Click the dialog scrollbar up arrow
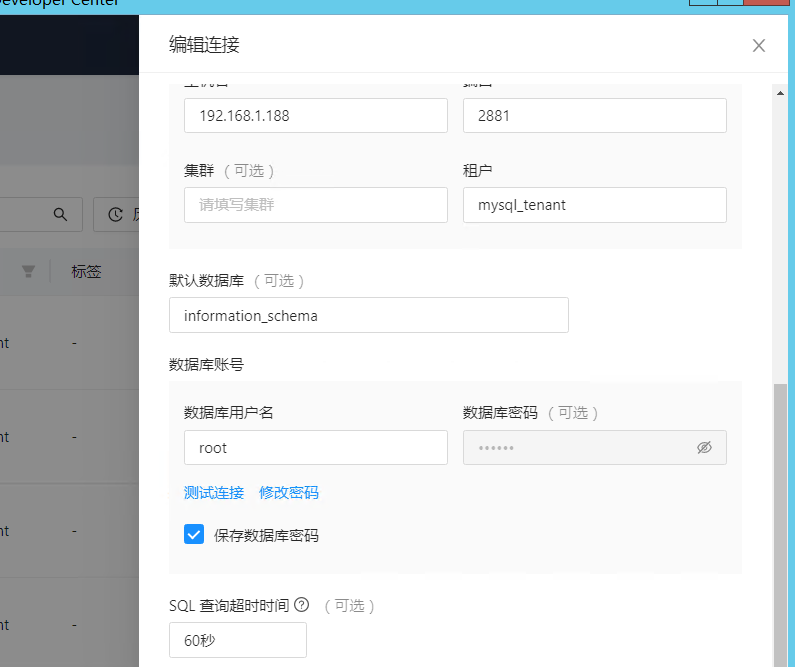The image size is (795, 667). point(781,92)
